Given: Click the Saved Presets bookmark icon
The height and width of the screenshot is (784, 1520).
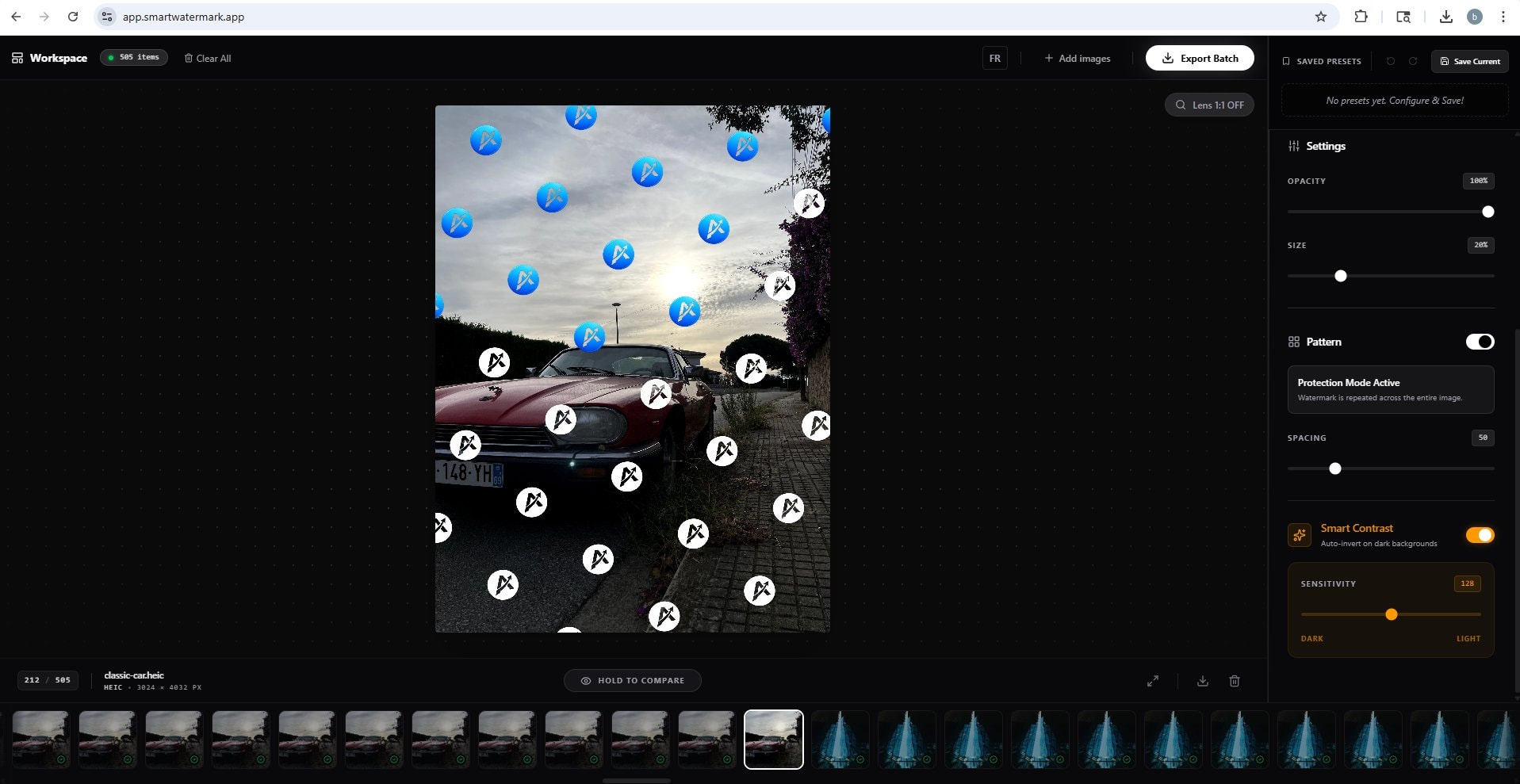Looking at the screenshot, I should click(1286, 61).
